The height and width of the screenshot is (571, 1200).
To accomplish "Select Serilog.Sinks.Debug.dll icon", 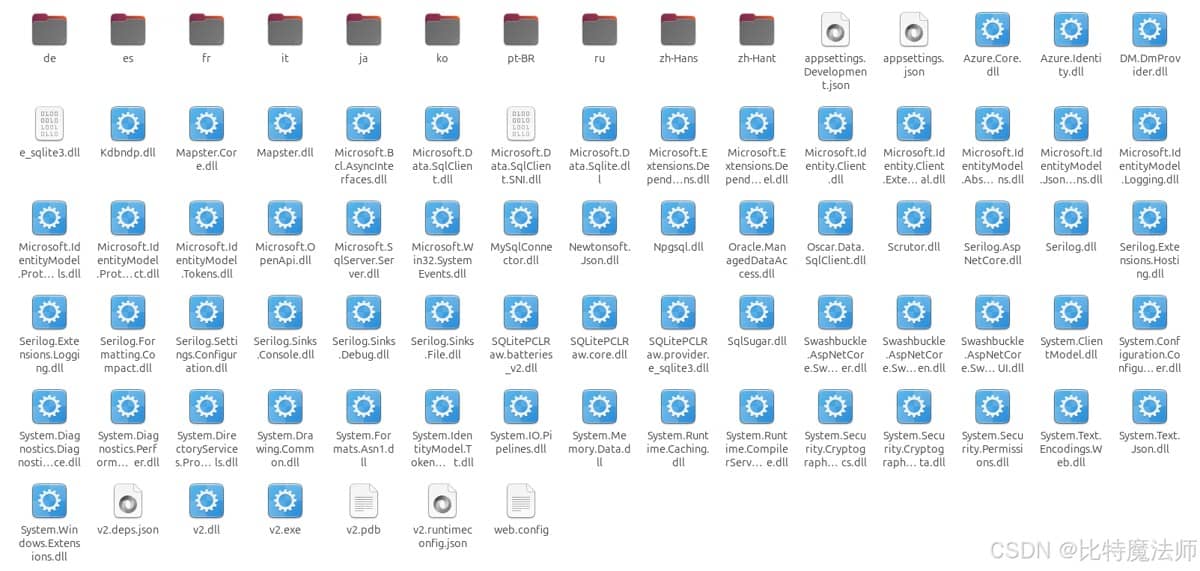I will pos(363,313).
